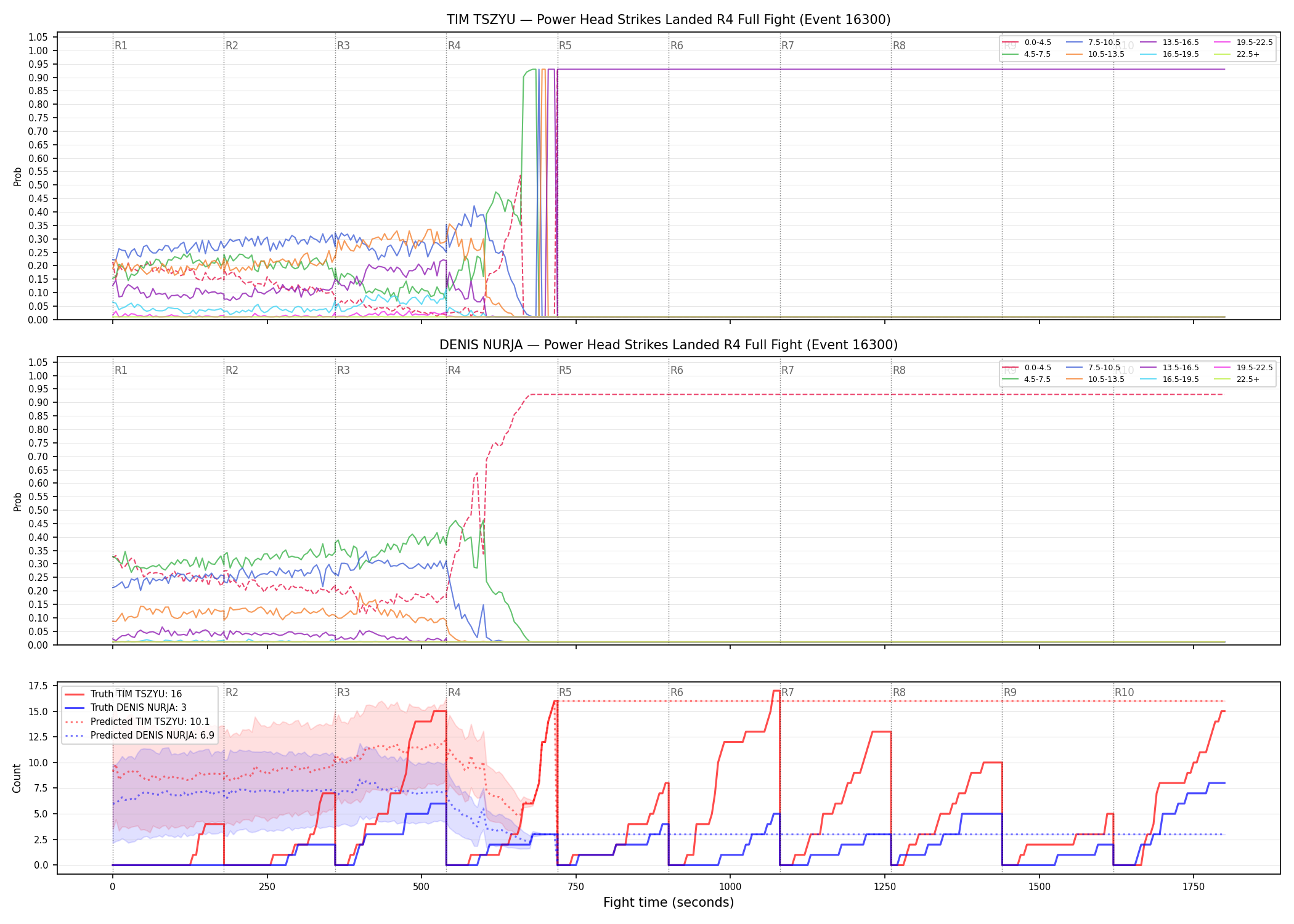The height and width of the screenshot is (924, 1294).
Task: Select the R2 round label in DENIS NURJA chart
Action: pyautogui.click(x=232, y=370)
